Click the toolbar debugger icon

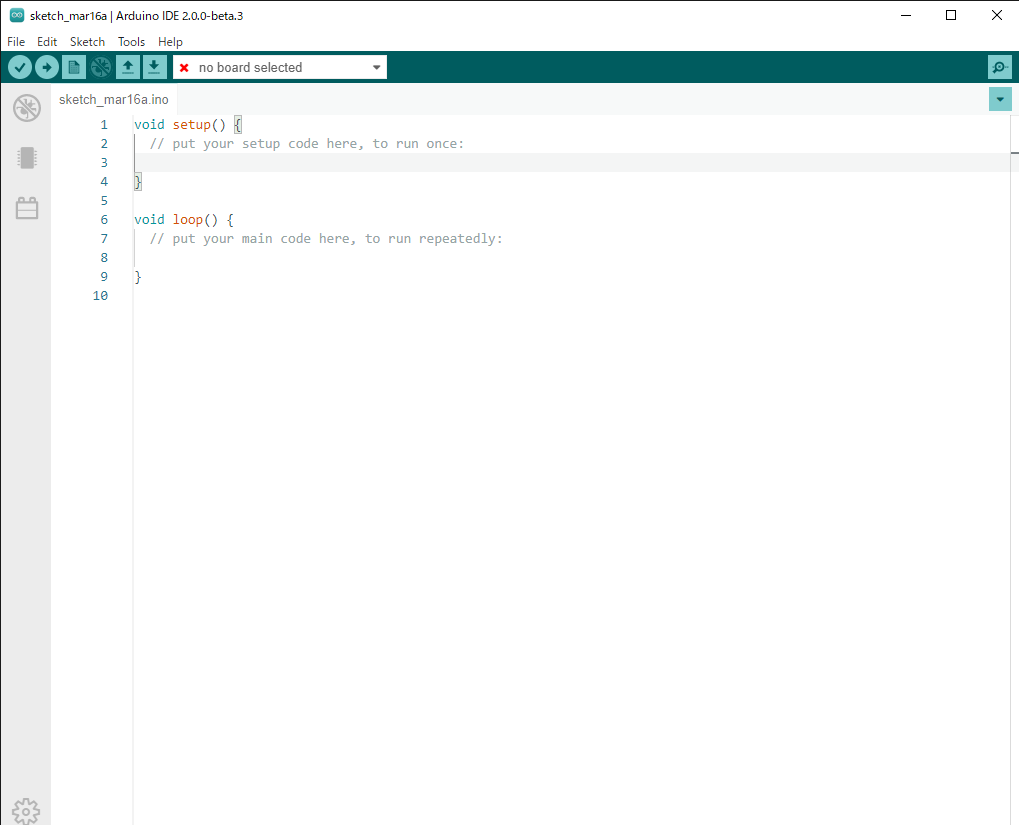[x=101, y=67]
